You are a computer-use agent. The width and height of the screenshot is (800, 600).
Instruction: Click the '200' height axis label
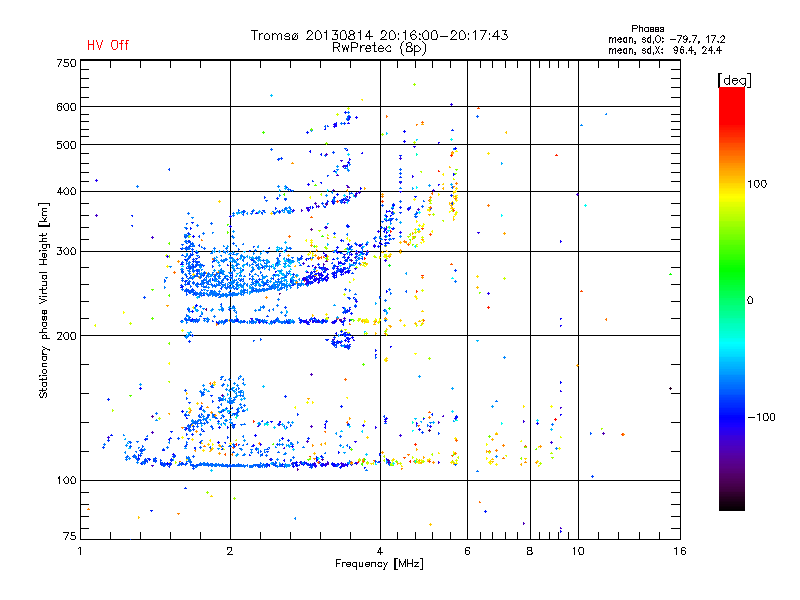[x=66, y=336]
